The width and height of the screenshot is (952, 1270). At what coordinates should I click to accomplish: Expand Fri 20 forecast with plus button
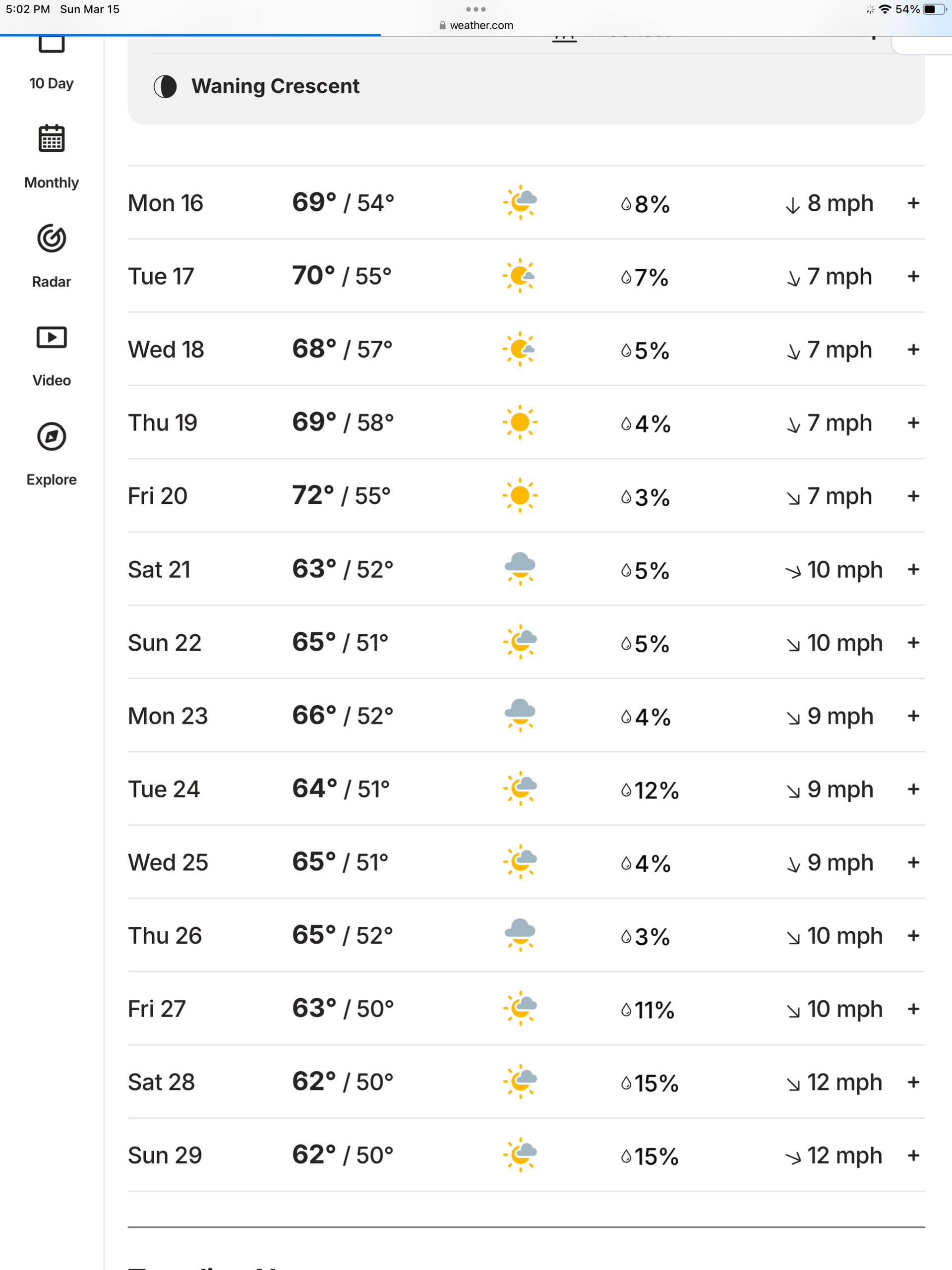pyautogui.click(x=913, y=496)
